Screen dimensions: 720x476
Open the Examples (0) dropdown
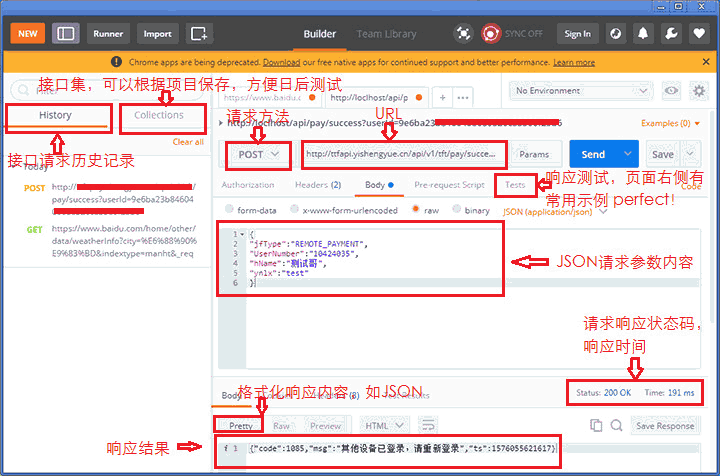(670, 123)
